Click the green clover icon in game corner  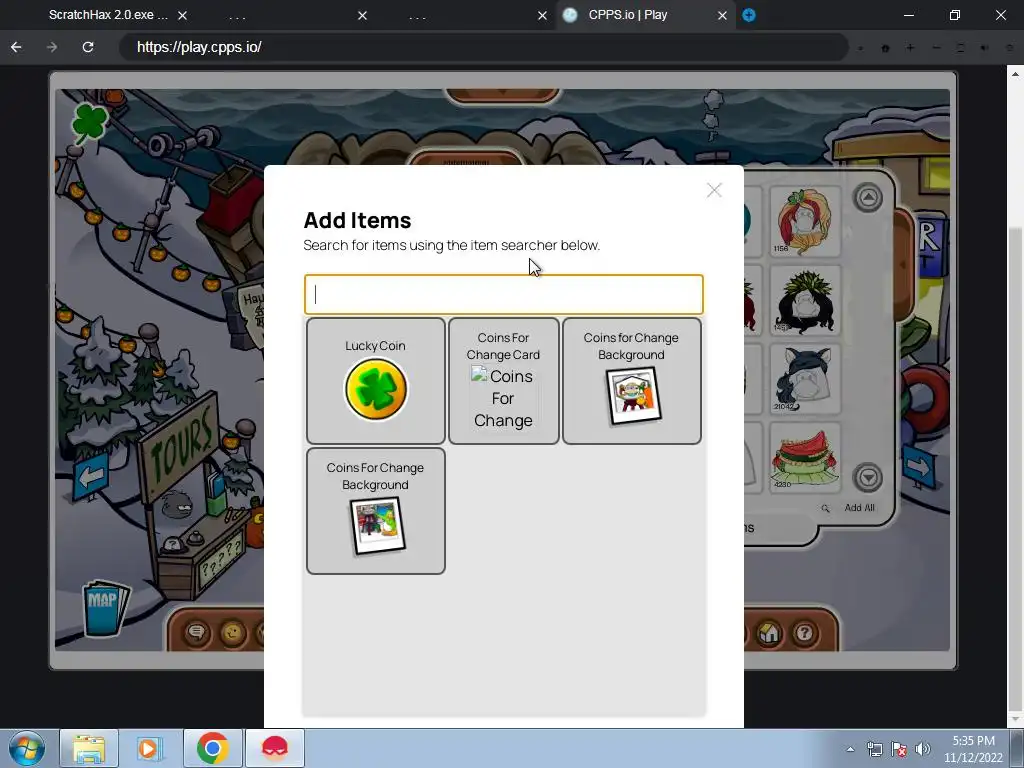coord(89,122)
